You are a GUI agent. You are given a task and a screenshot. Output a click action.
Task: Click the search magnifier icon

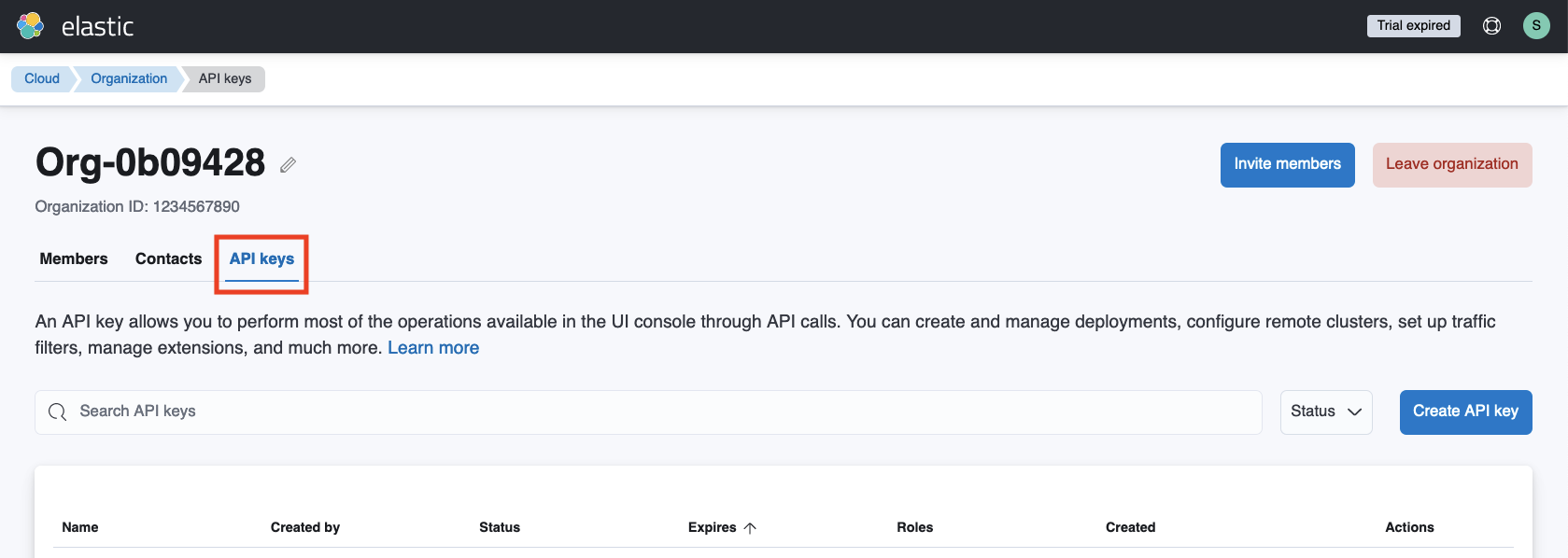point(58,412)
